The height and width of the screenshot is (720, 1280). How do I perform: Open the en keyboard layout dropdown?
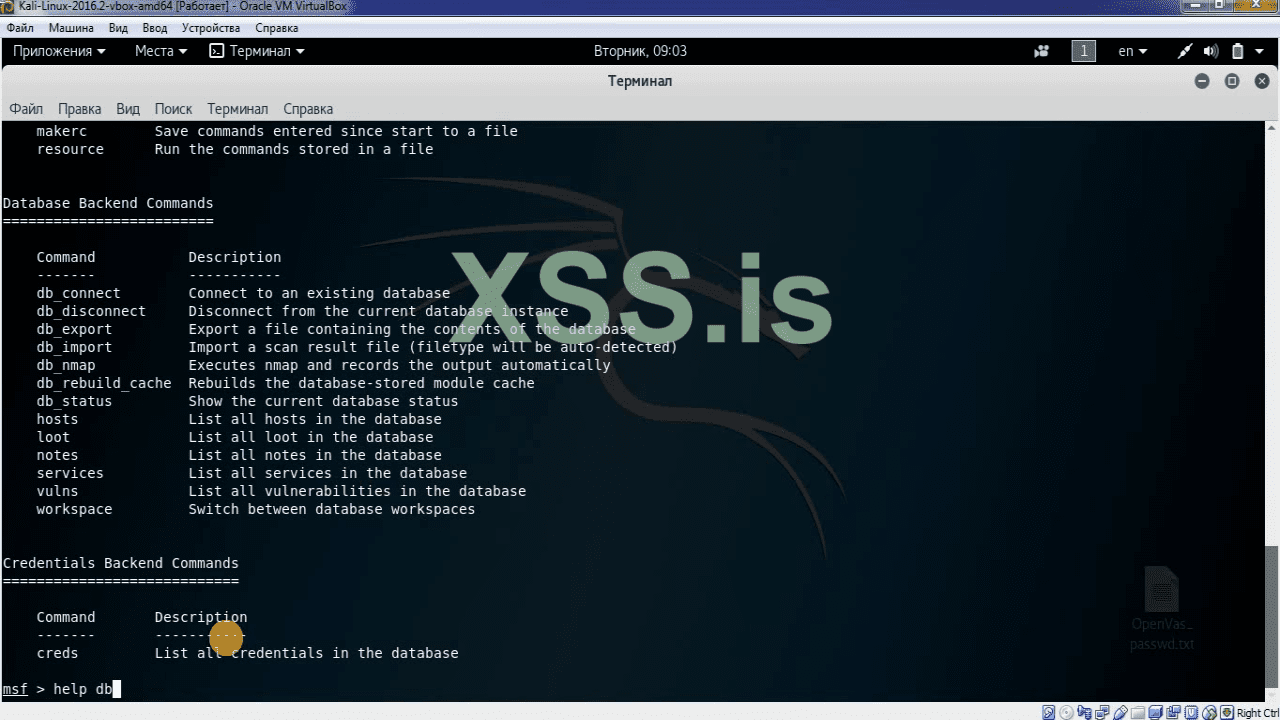1132,51
